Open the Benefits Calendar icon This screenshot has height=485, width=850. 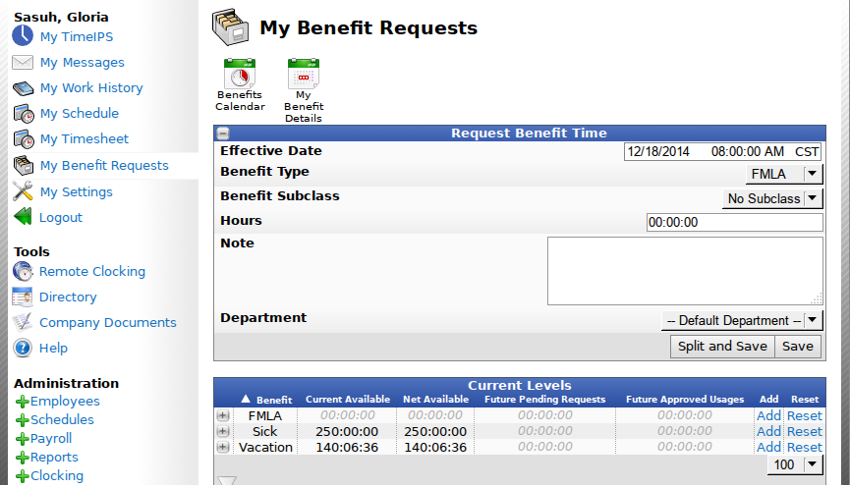coord(240,73)
